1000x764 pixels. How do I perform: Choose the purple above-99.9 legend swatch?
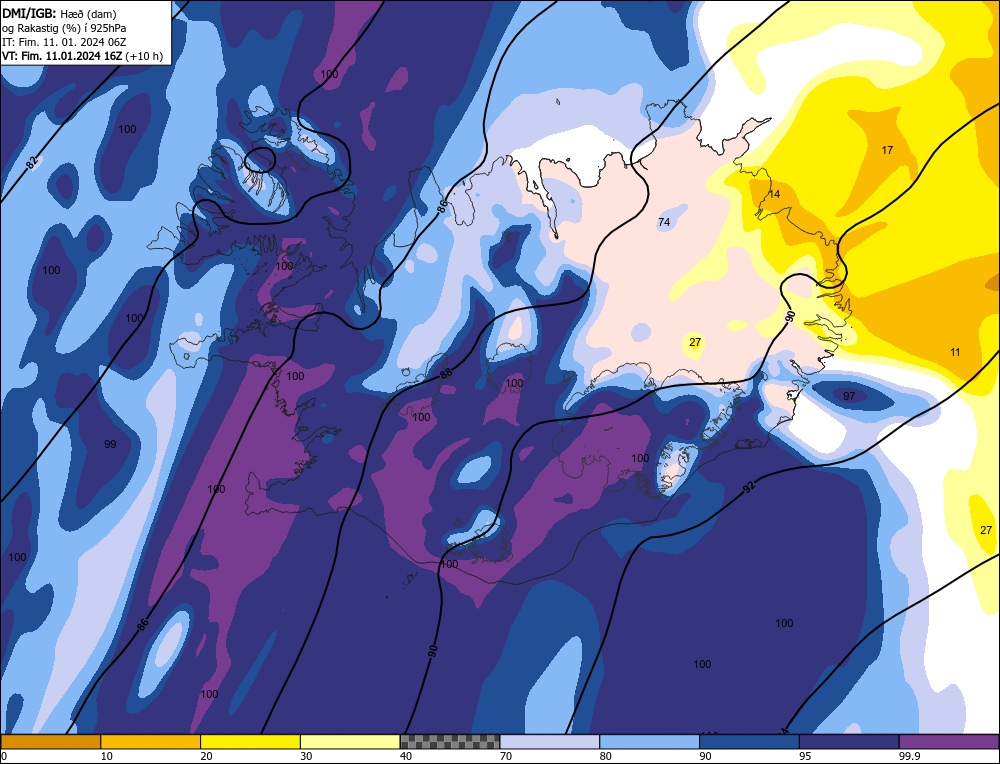coord(949,742)
